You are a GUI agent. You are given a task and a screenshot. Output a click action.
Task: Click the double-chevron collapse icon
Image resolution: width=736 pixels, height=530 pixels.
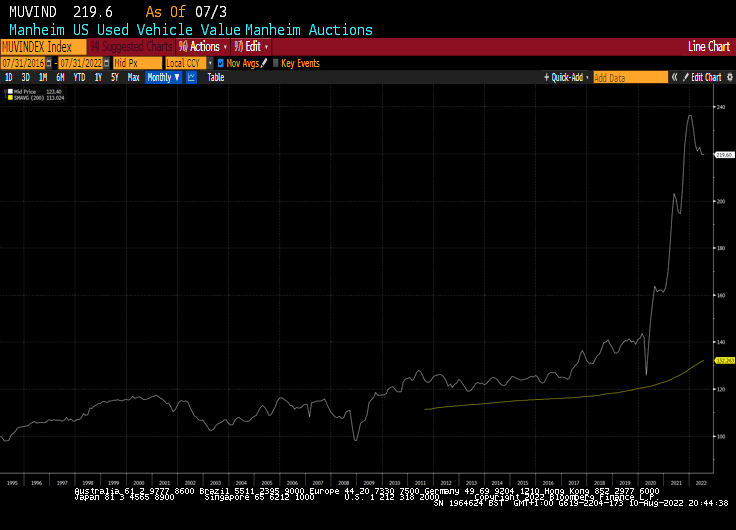674,77
